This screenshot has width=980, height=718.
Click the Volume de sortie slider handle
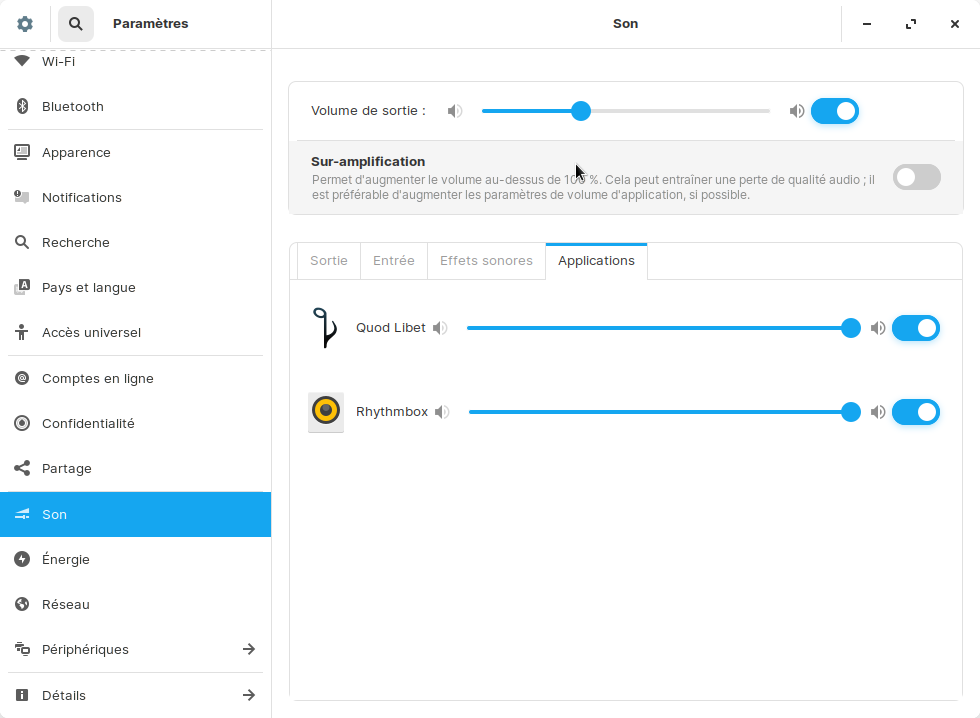tap(581, 111)
